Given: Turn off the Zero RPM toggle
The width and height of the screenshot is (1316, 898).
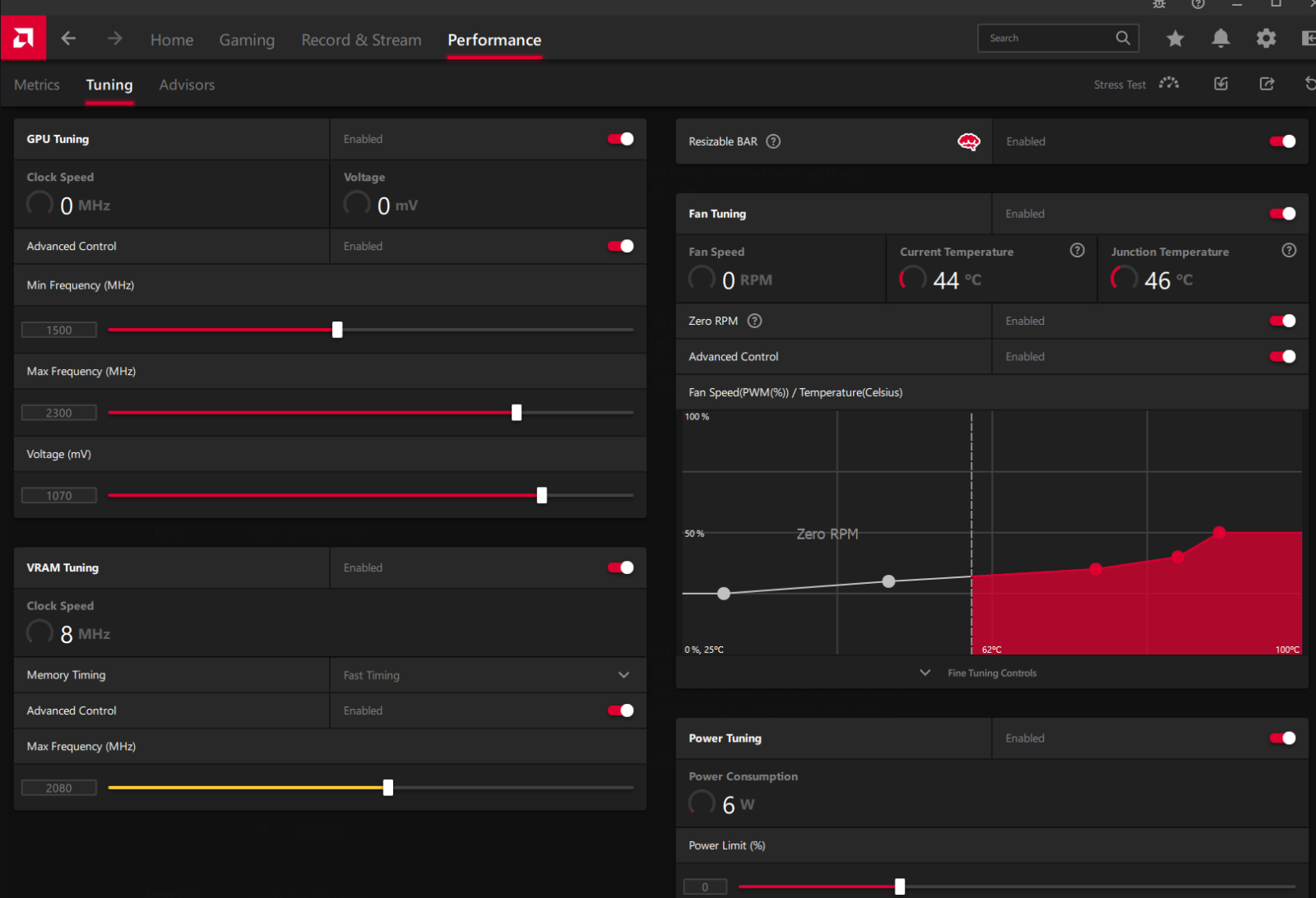Looking at the screenshot, I should 1283,321.
